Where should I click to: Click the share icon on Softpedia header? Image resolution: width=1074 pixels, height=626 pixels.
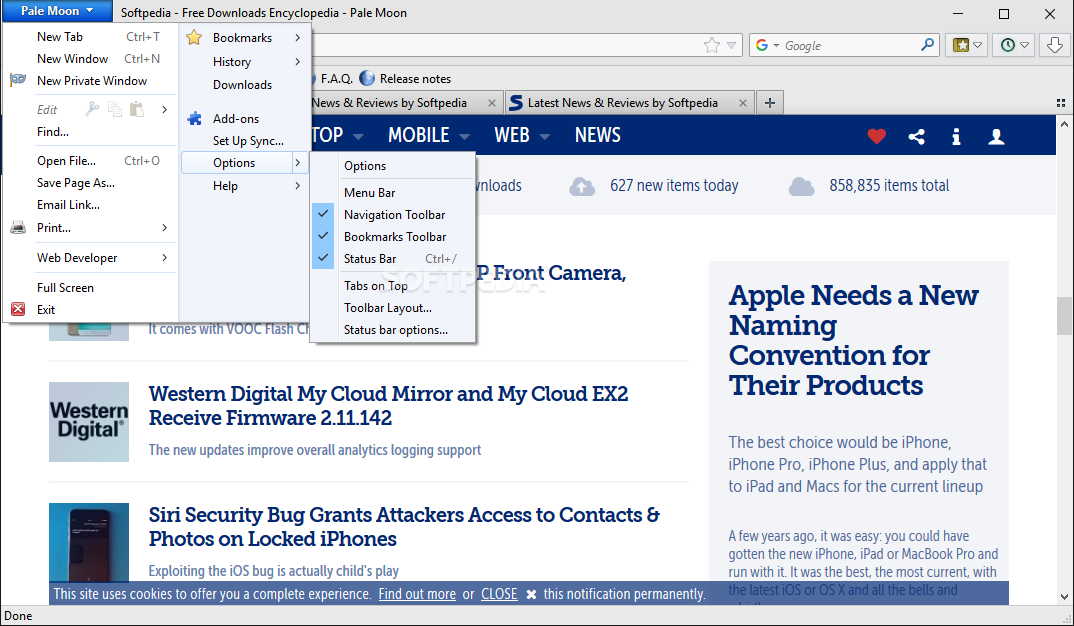coord(916,136)
